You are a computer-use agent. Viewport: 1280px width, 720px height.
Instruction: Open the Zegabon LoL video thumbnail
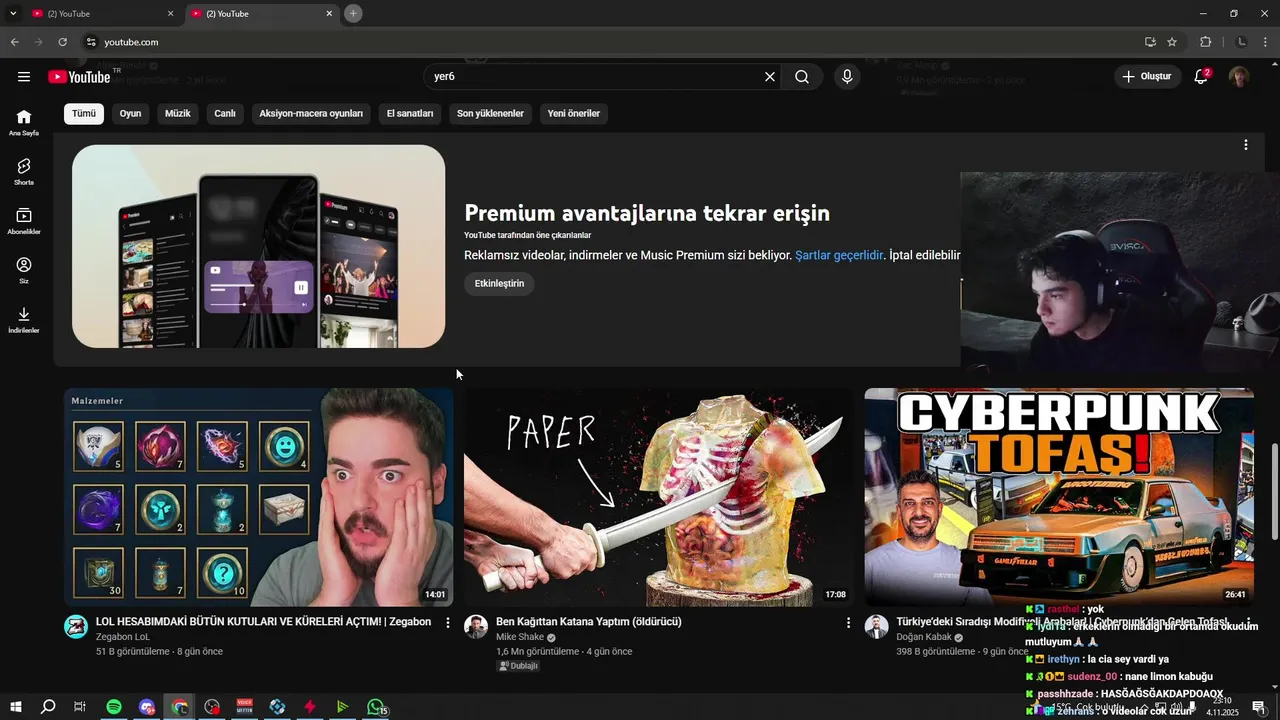point(258,497)
